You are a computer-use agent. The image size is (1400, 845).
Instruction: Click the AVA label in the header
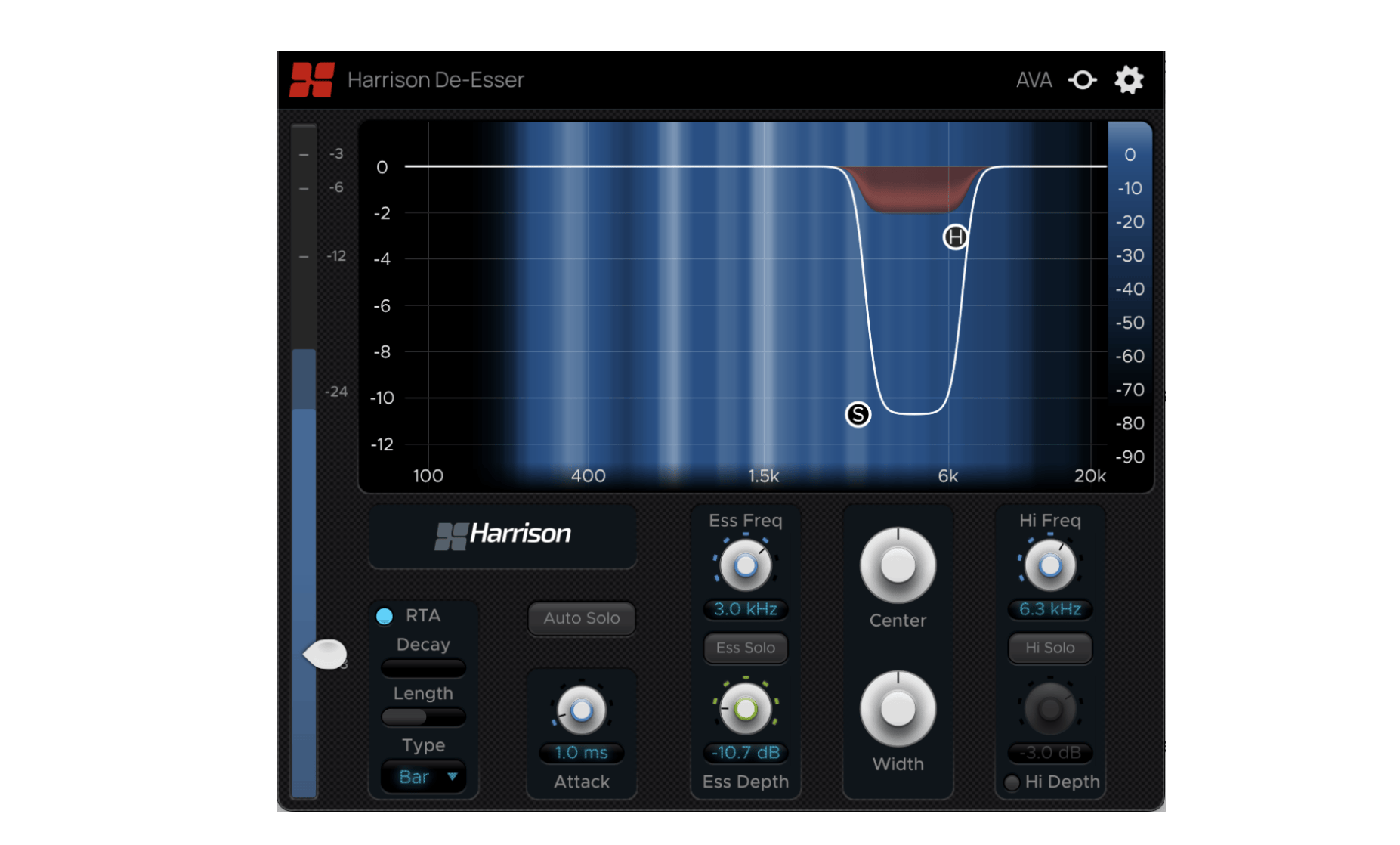pyautogui.click(x=1034, y=79)
